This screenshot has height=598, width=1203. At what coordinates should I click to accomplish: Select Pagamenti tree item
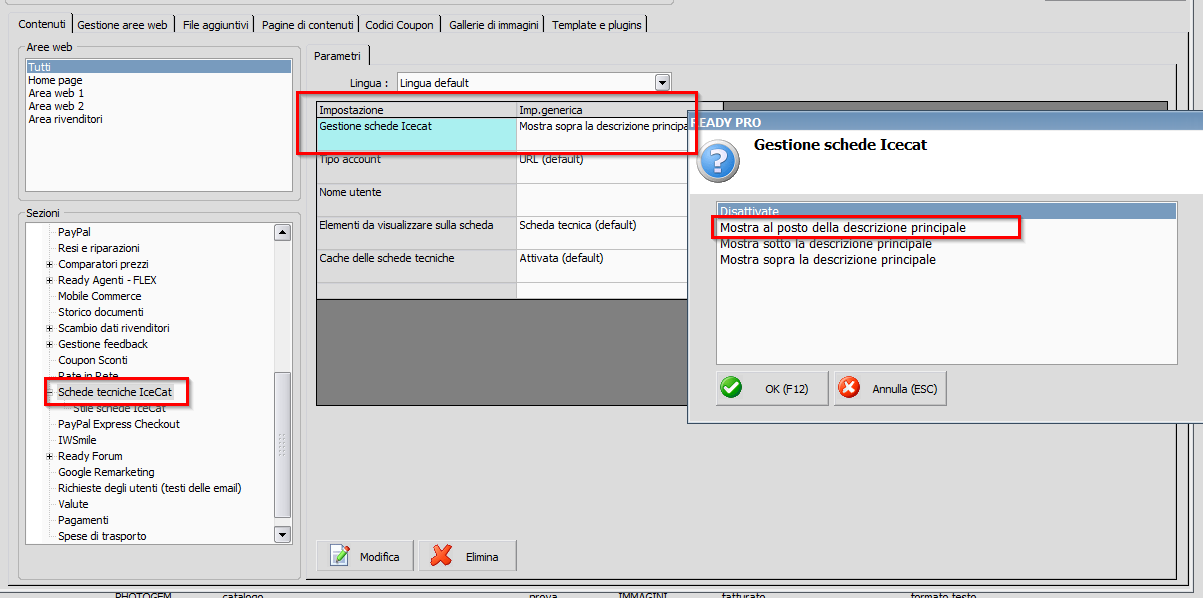(x=83, y=520)
